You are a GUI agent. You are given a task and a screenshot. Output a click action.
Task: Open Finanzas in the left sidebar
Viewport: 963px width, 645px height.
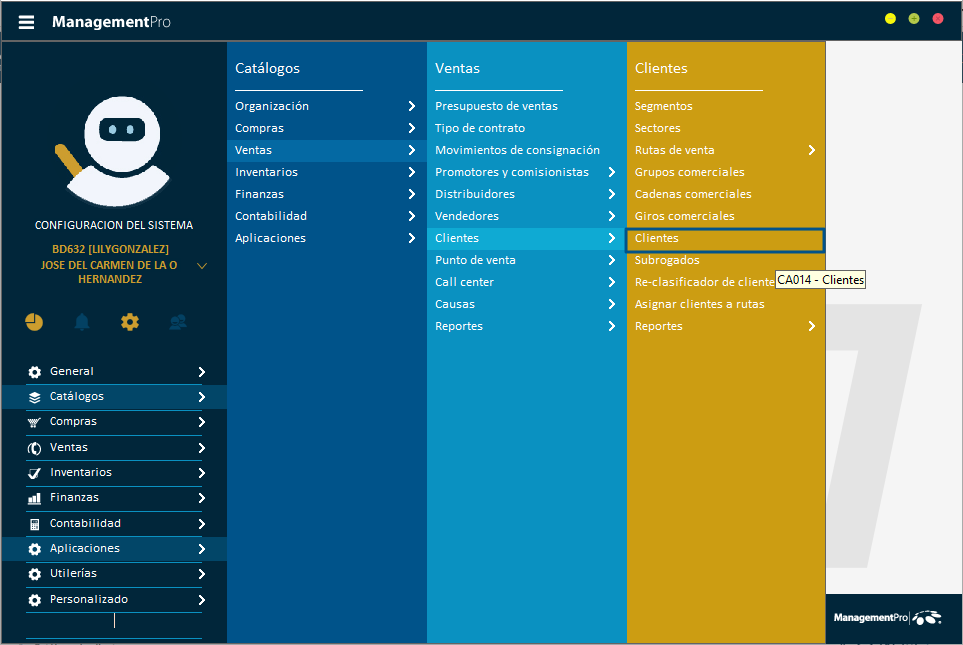[115, 498]
